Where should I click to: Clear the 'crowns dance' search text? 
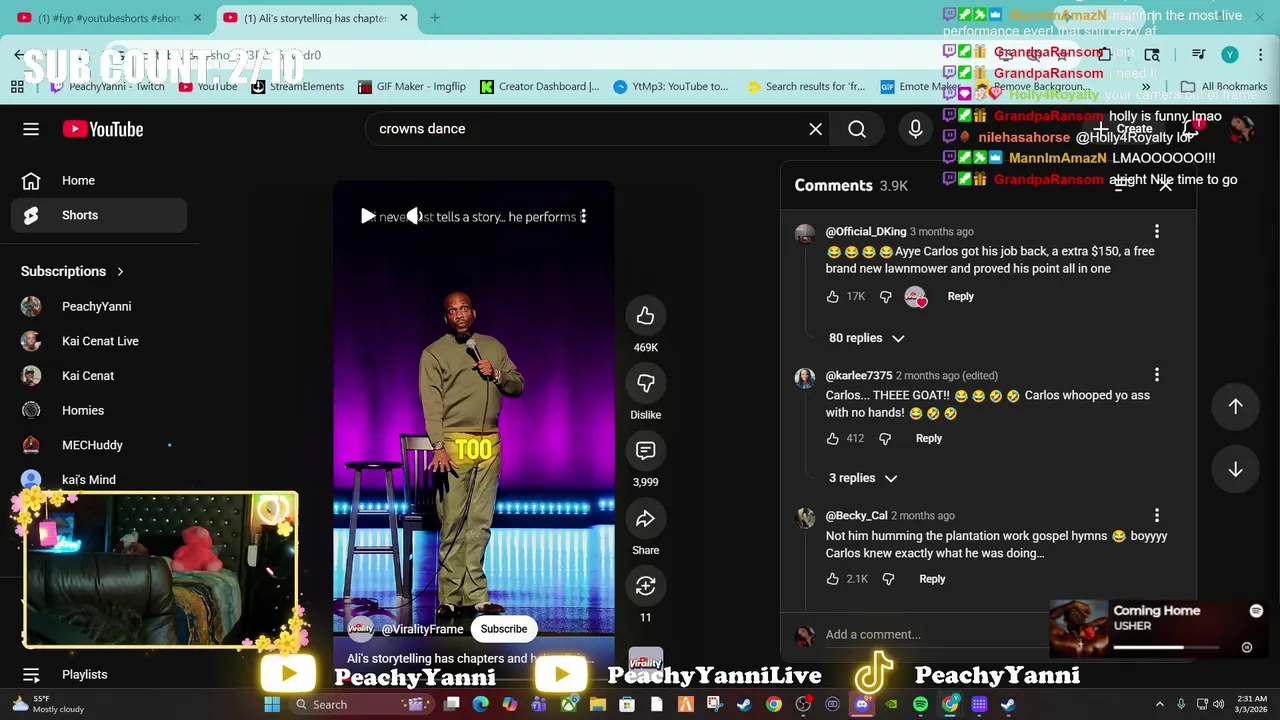816,129
